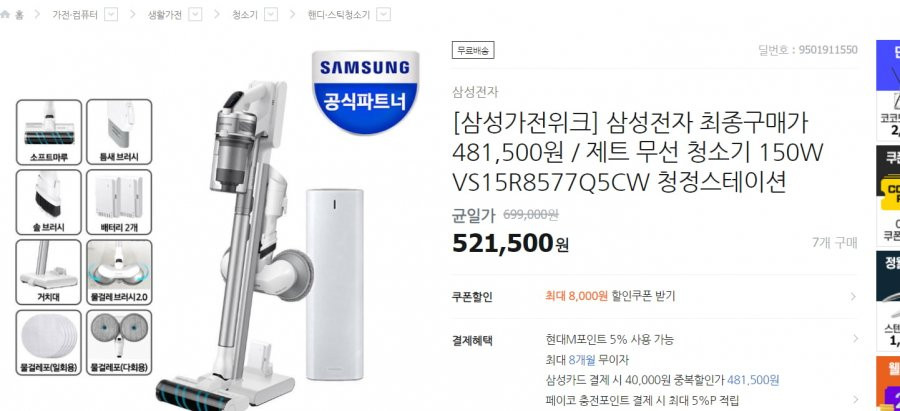Click the home icon in breadcrumb
Screen dimensions: 900x411
5,15
